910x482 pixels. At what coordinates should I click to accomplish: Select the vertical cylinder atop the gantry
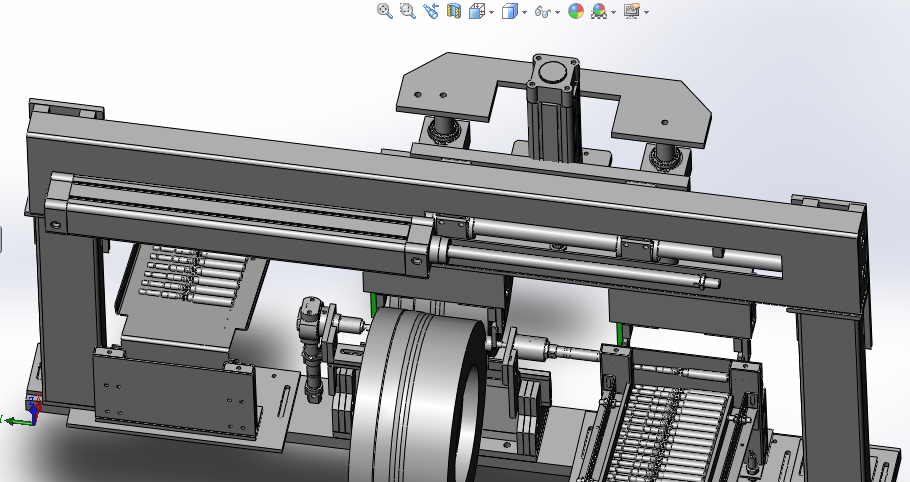click(x=553, y=107)
